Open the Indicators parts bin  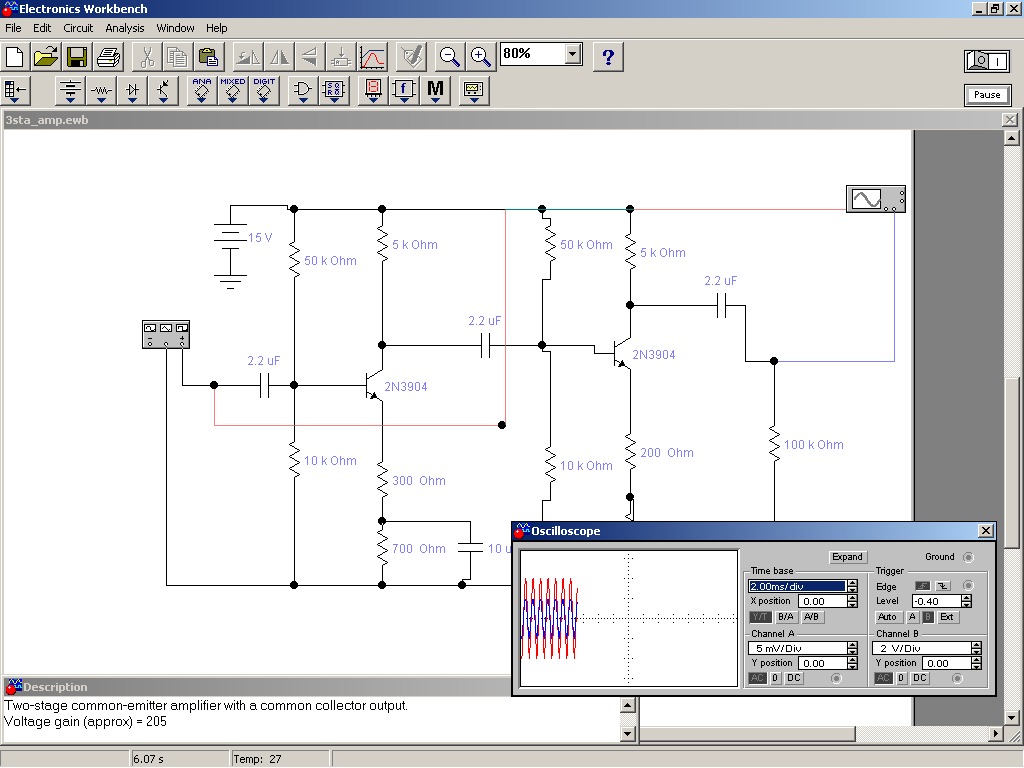373,91
